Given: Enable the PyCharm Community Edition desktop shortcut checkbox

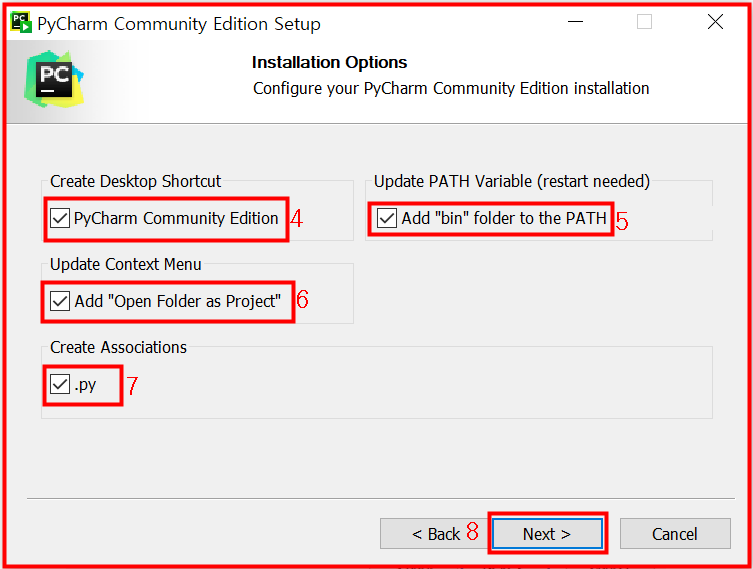Looking at the screenshot, I should tap(60, 218).
